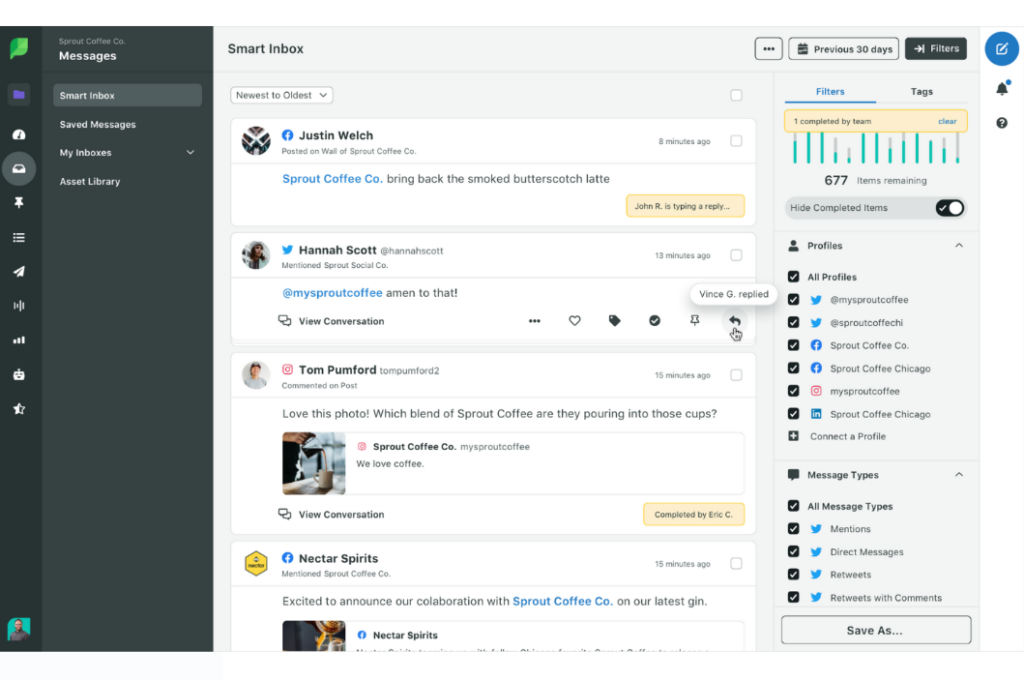This screenshot has height=680, width=1024.
Task: Uncheck the @sproutcoffechi profile checkbox
Action: 793,323
